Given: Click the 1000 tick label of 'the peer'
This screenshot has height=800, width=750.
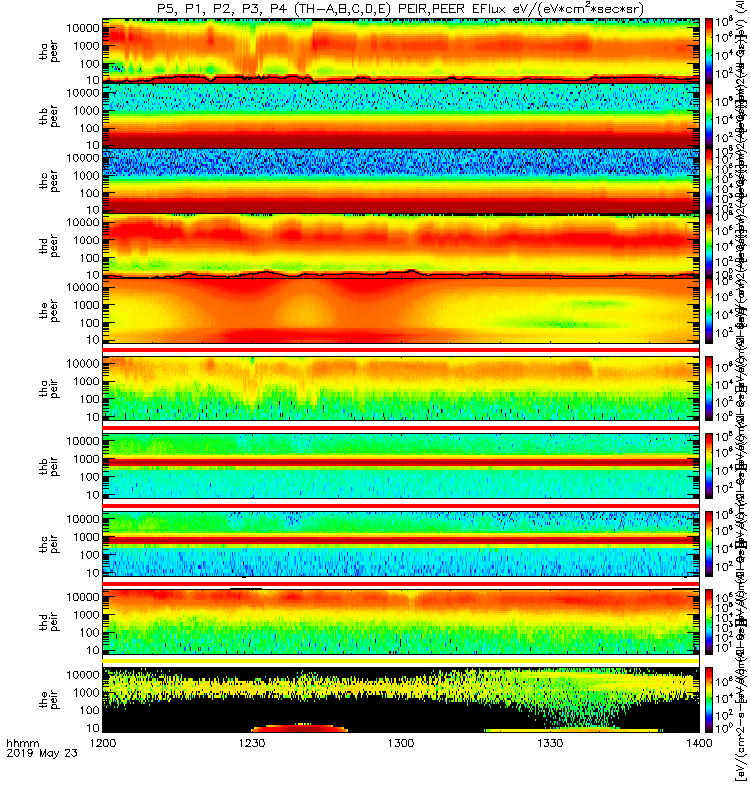Looking at the screenshot, I should (86, 305).
